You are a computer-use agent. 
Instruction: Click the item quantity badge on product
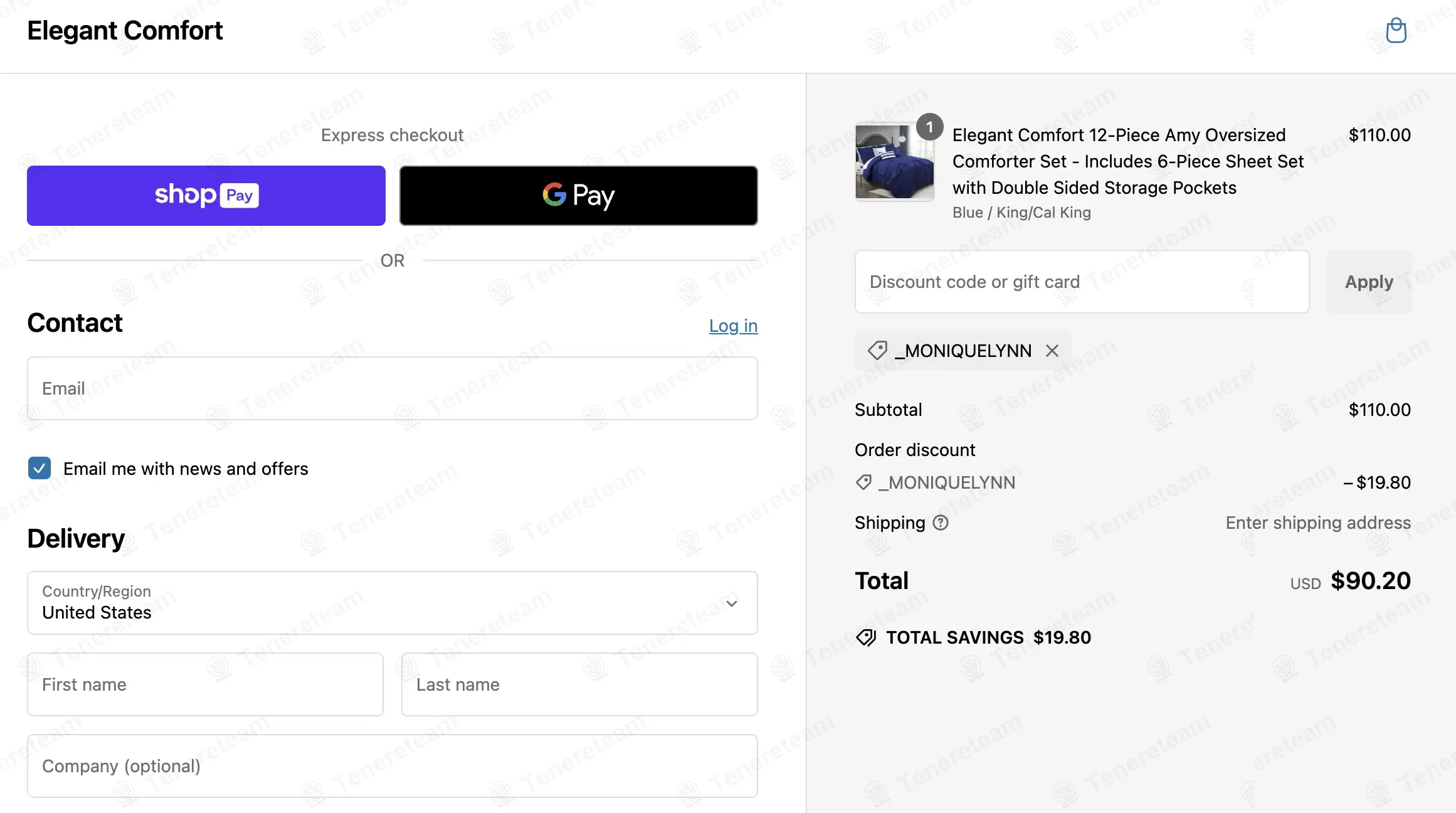coord(929,127)
